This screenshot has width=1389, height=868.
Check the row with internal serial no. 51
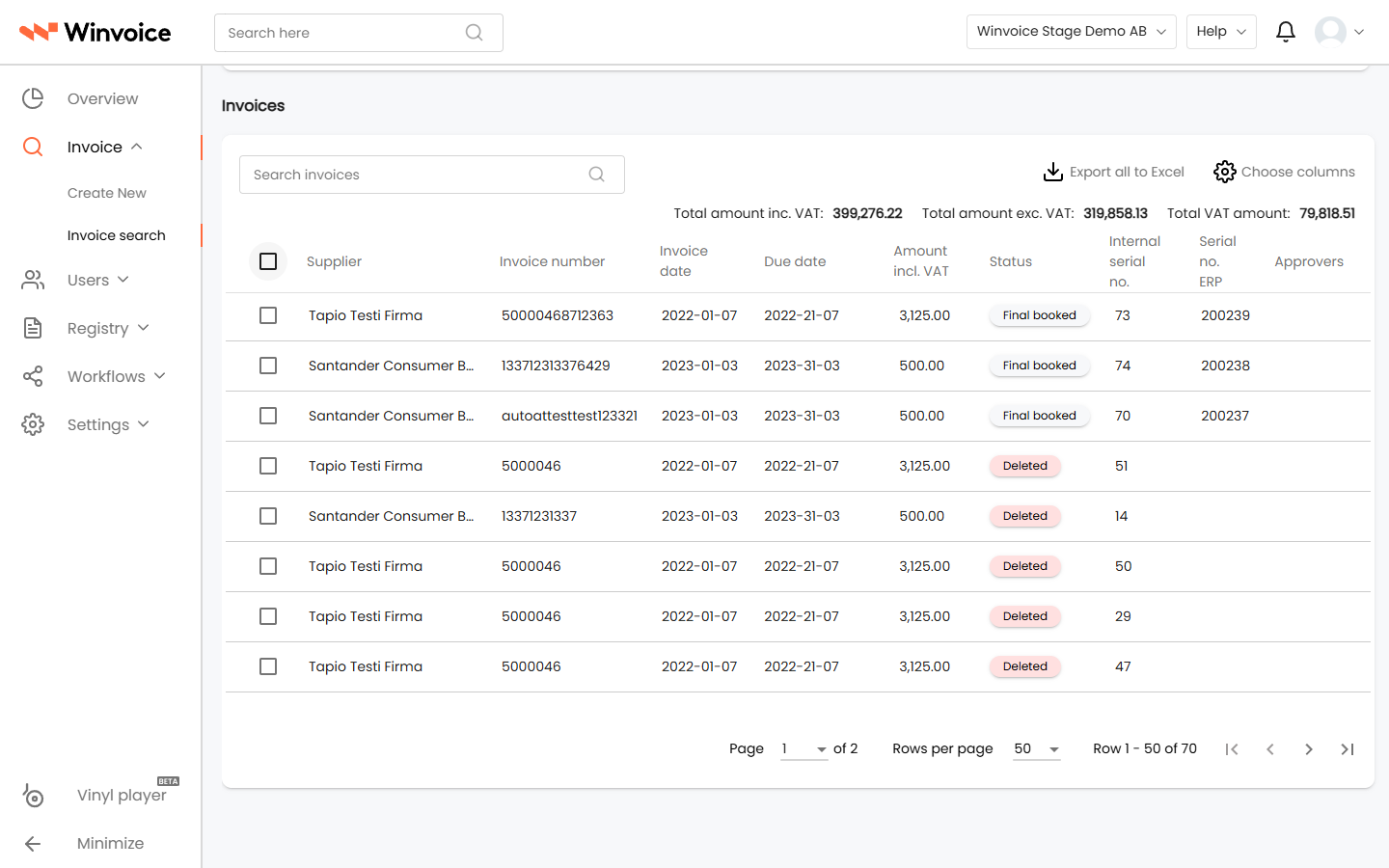pyautogui.click(x=268, y=466)
